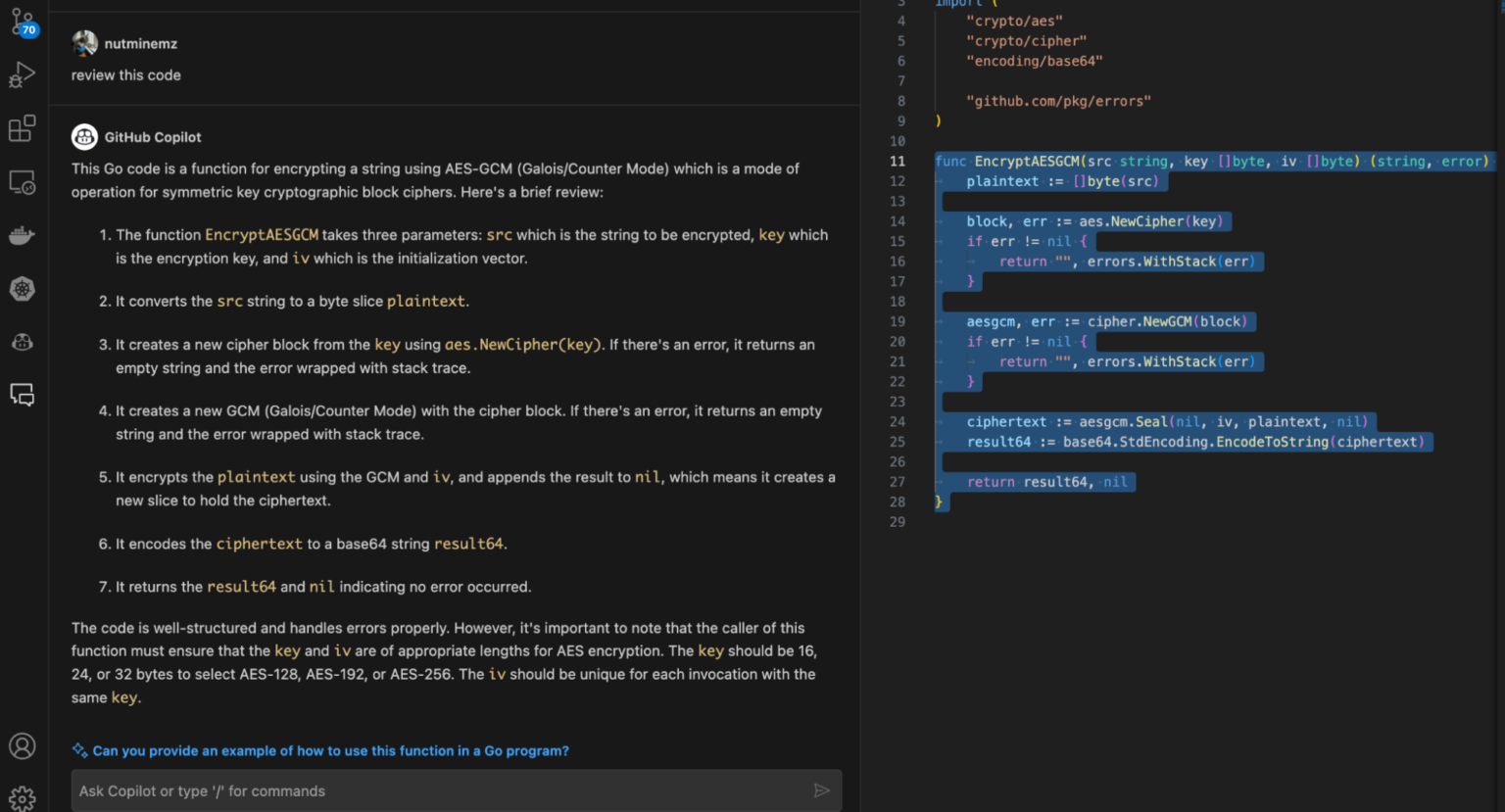Image resolution: width=1505 pixels, height=812 pixels.
Task: Click the nutminemz user avatar
Action: (x=84, y=43)
